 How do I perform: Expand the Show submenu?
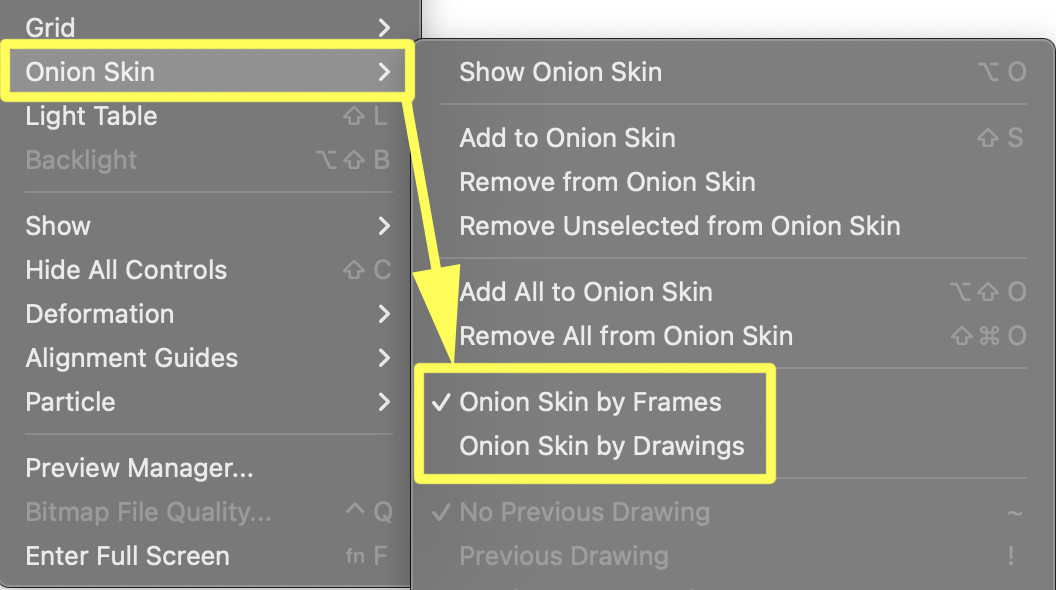pos(58,226)
